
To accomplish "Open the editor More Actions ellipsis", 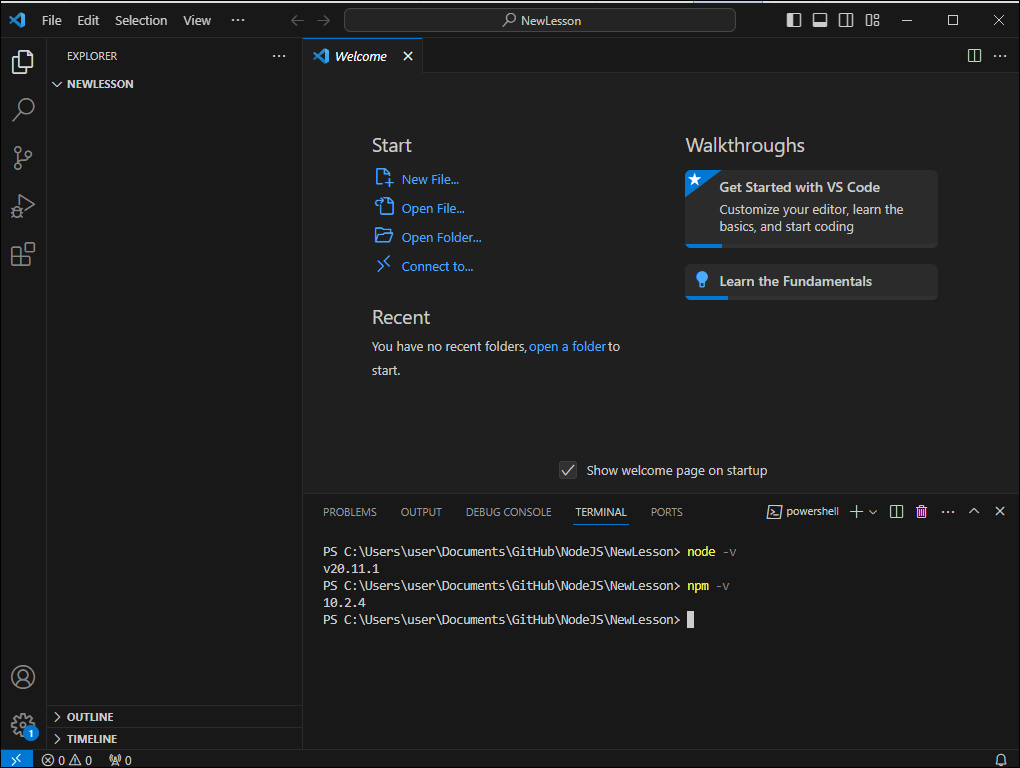I will [x=1000, y=56].
